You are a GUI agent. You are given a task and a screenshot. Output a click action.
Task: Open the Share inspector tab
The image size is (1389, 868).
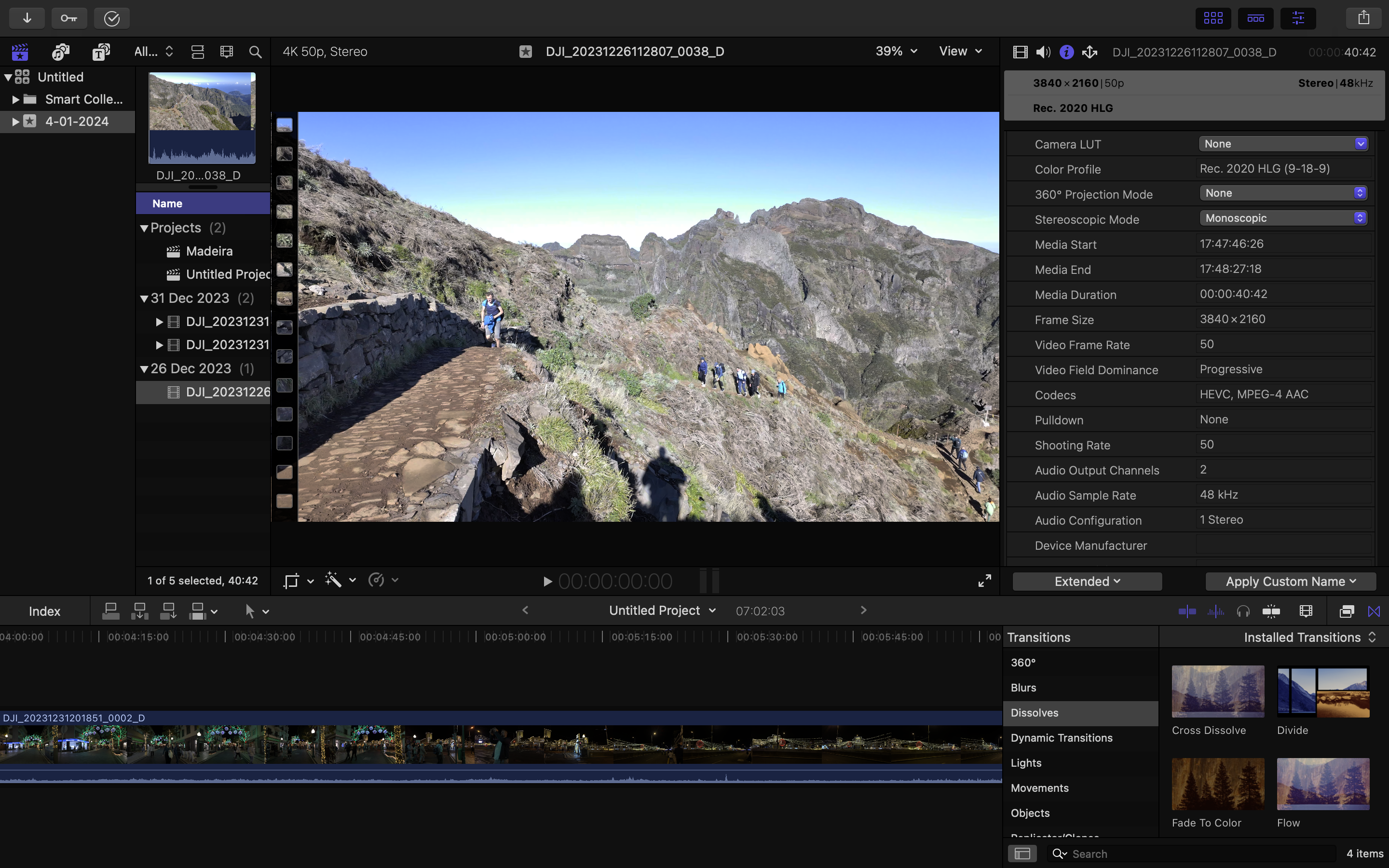tap(1089, 52)
